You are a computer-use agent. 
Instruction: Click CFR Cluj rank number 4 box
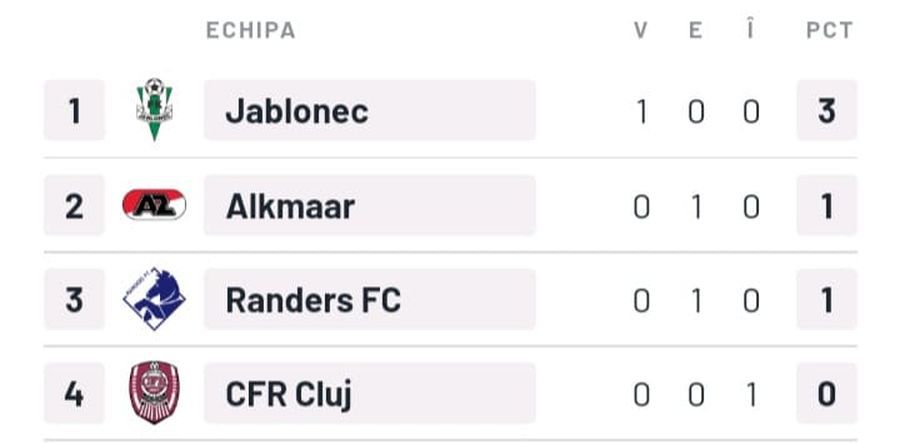[x=75, y=393]
